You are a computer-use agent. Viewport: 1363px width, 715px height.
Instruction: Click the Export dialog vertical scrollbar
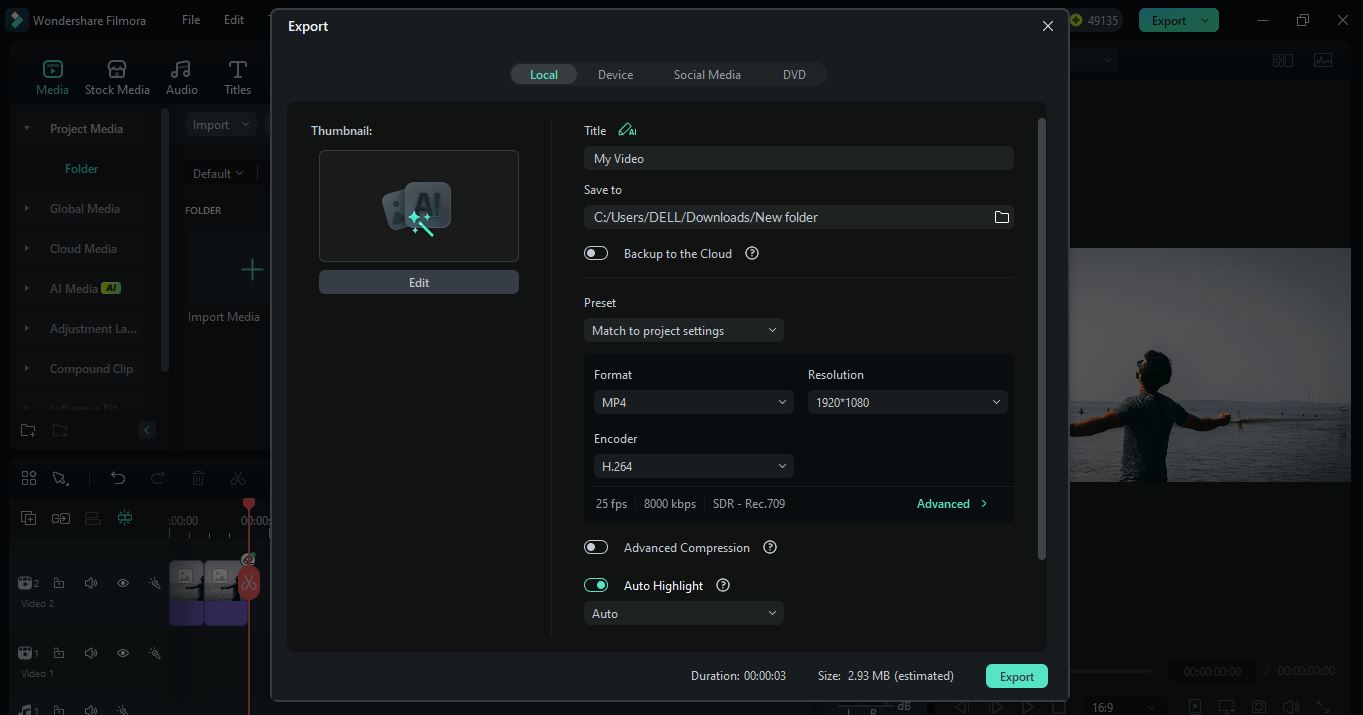point(1042,340)
